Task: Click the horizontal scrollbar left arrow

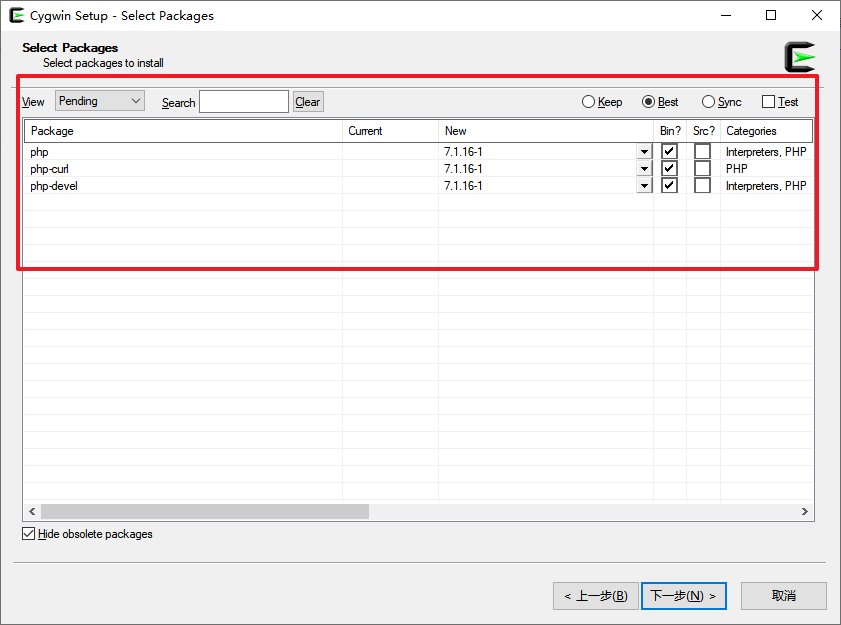Action: click(x=32, y=511)
